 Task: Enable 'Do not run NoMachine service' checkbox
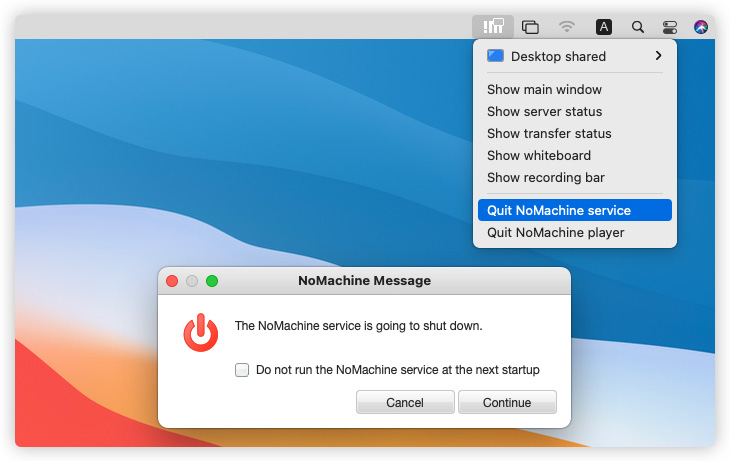pyautogui.click(x=242, y=370)
